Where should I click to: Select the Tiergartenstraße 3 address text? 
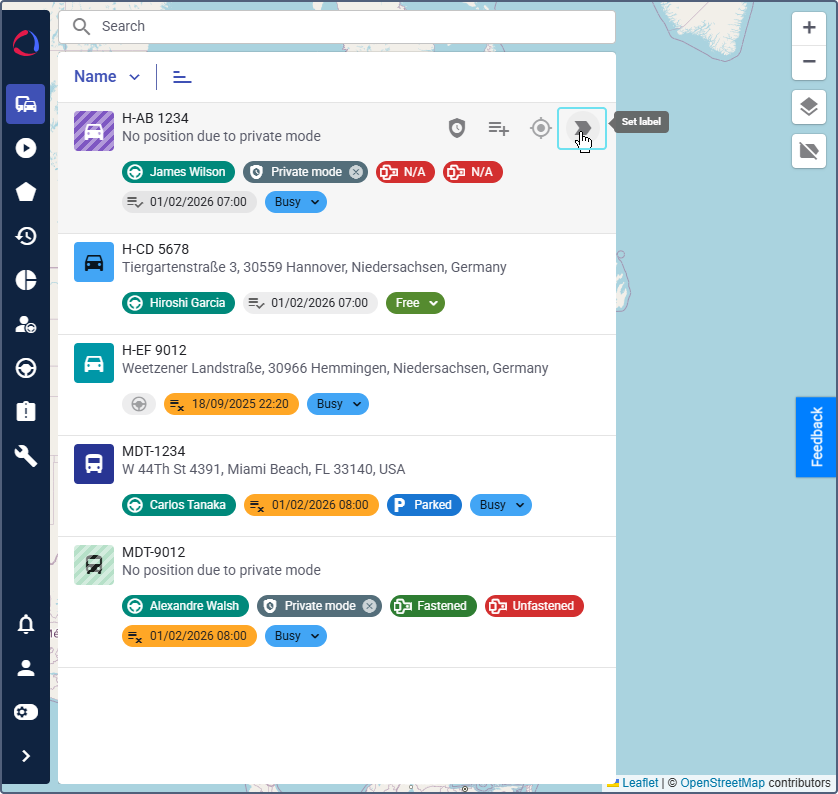[x=314, y=267]
